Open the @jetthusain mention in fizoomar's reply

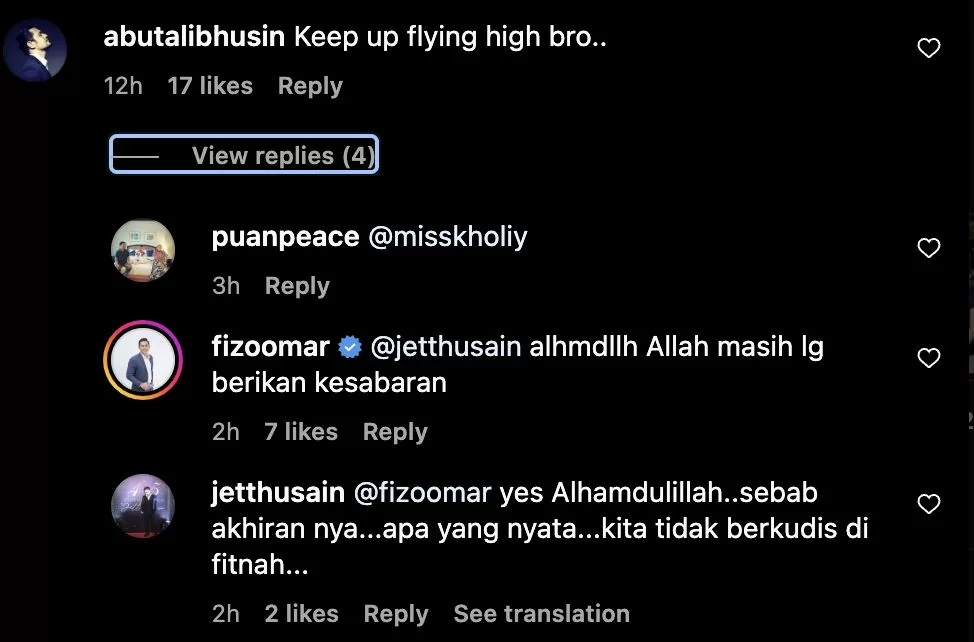click(x=445, y=347)
